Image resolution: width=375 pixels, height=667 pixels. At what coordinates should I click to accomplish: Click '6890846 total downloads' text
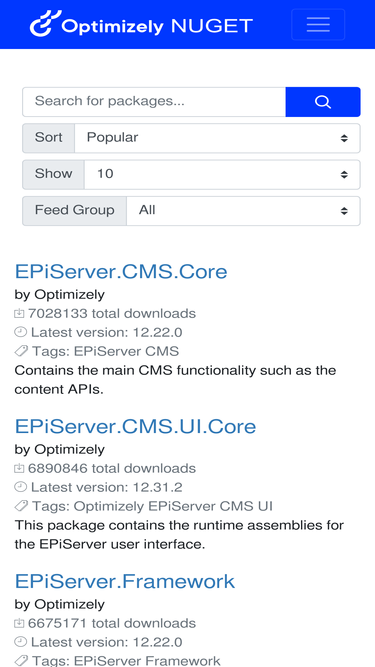[112, 468]
